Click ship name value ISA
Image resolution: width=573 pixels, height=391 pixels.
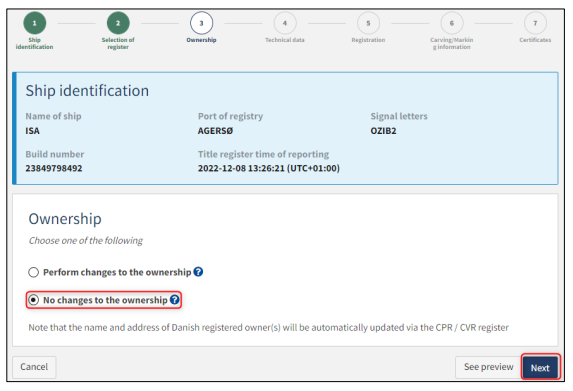pyautogui.click(x=33, y=131)
